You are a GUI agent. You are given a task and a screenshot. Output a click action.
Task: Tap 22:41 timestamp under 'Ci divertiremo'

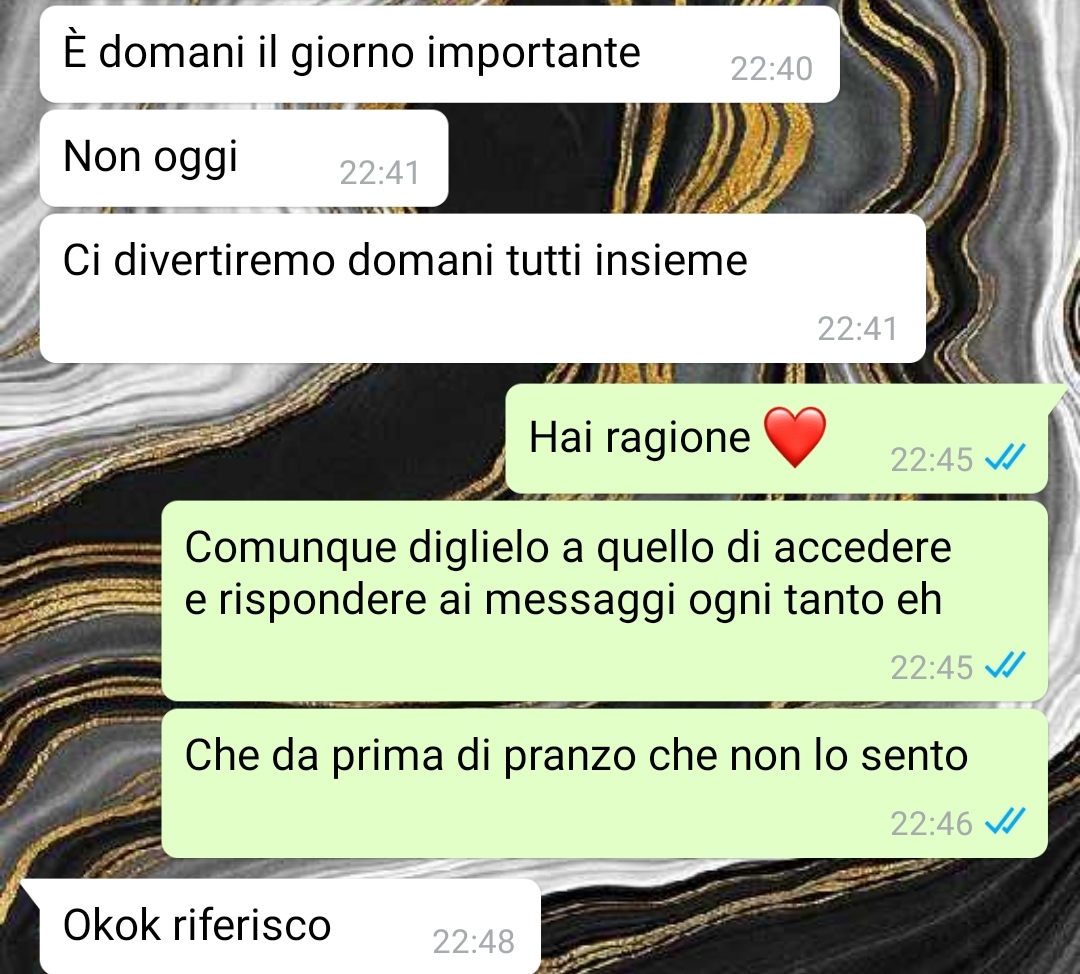coord(858,329)
